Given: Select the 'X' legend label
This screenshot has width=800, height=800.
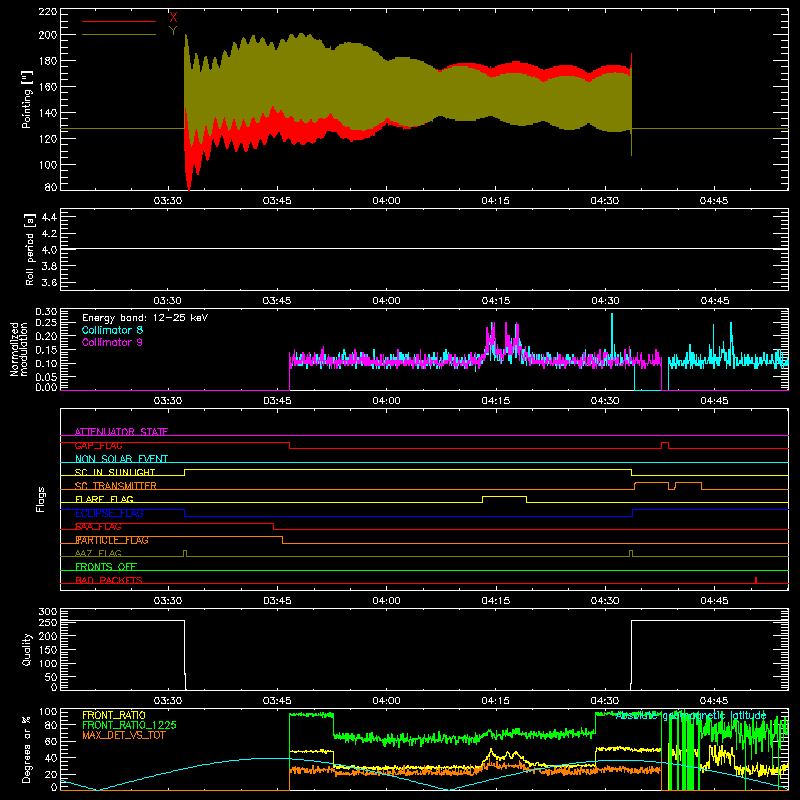Looking at the screenshot, I should 173,18.
